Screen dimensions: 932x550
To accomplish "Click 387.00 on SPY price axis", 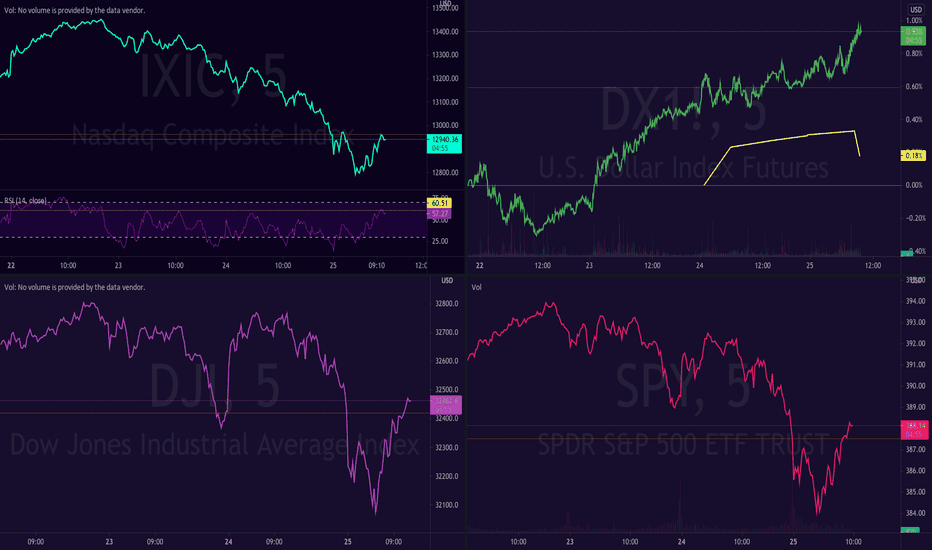I will pyautogui.click(x=915, y=450).
